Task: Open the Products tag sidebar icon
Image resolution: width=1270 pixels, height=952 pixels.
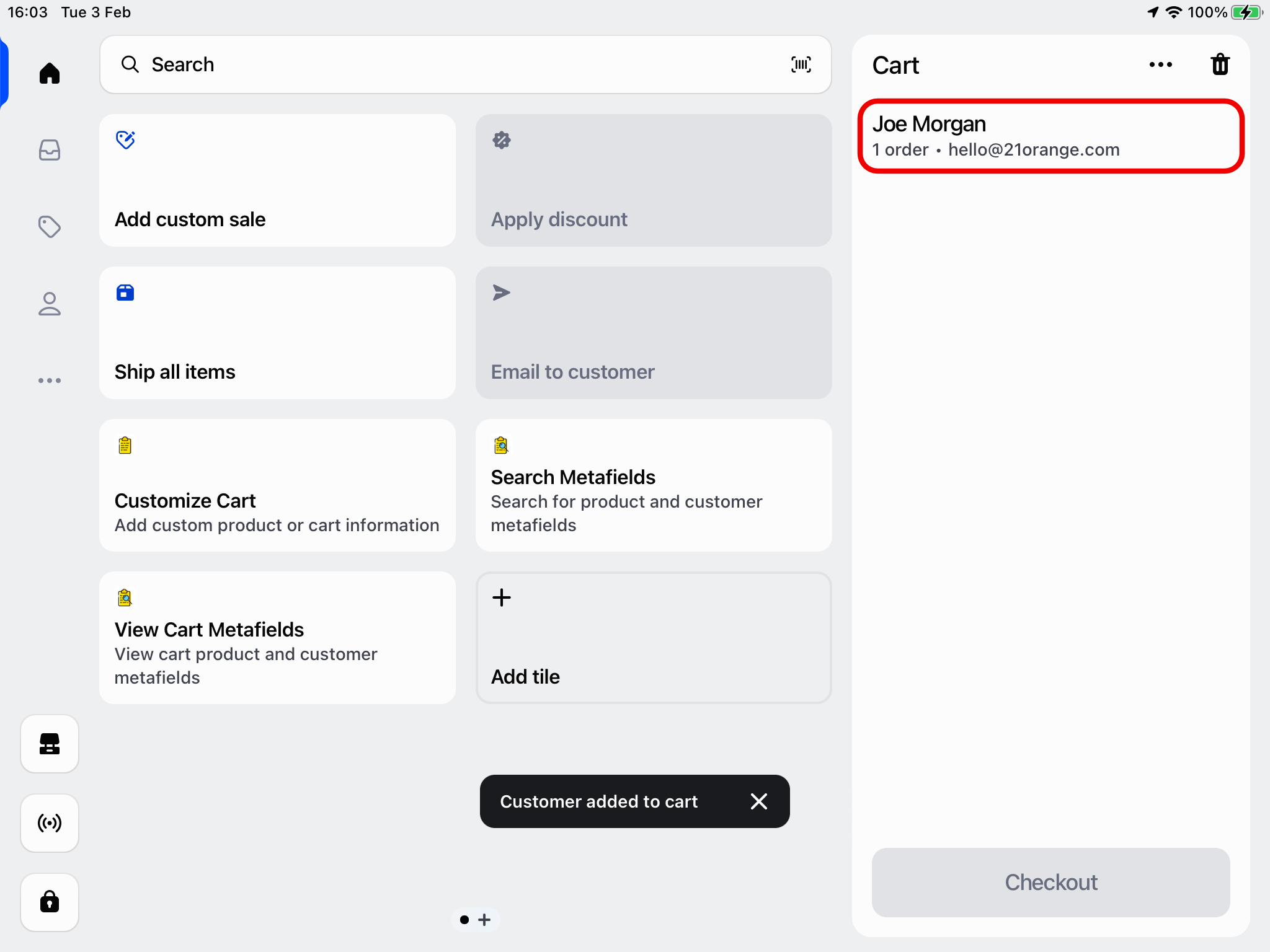Action: click(x=50, y=227)
